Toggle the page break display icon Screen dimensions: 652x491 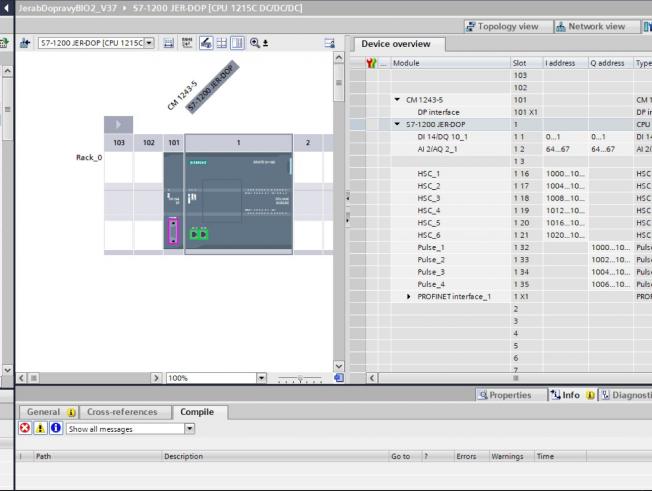205,43
